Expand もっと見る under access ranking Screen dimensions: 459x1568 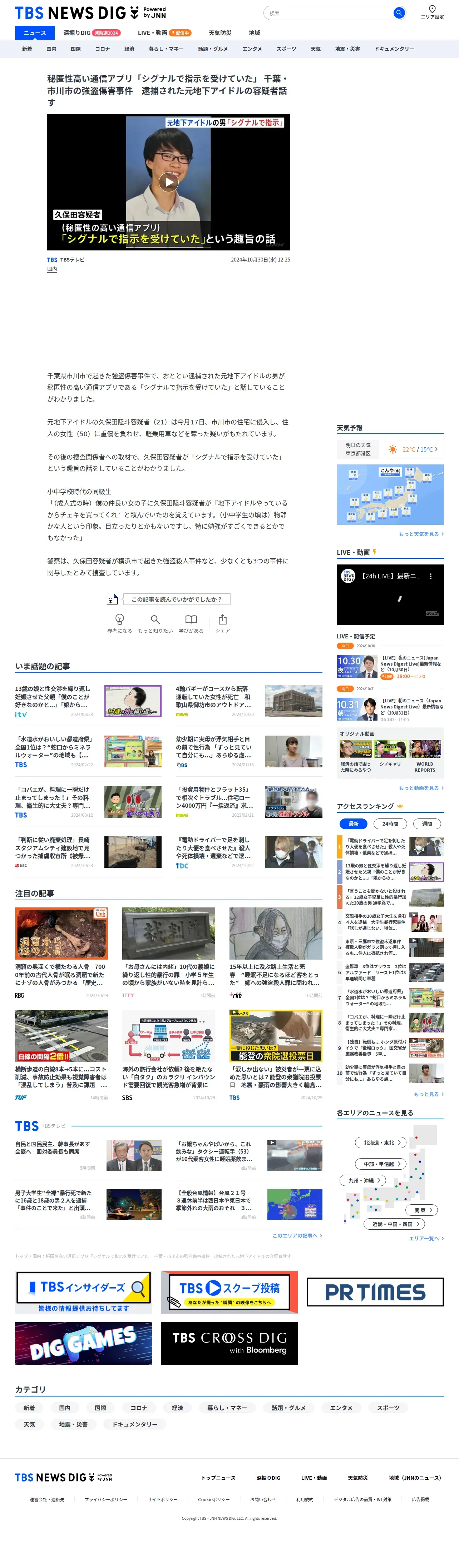[x=429, y=1094]
